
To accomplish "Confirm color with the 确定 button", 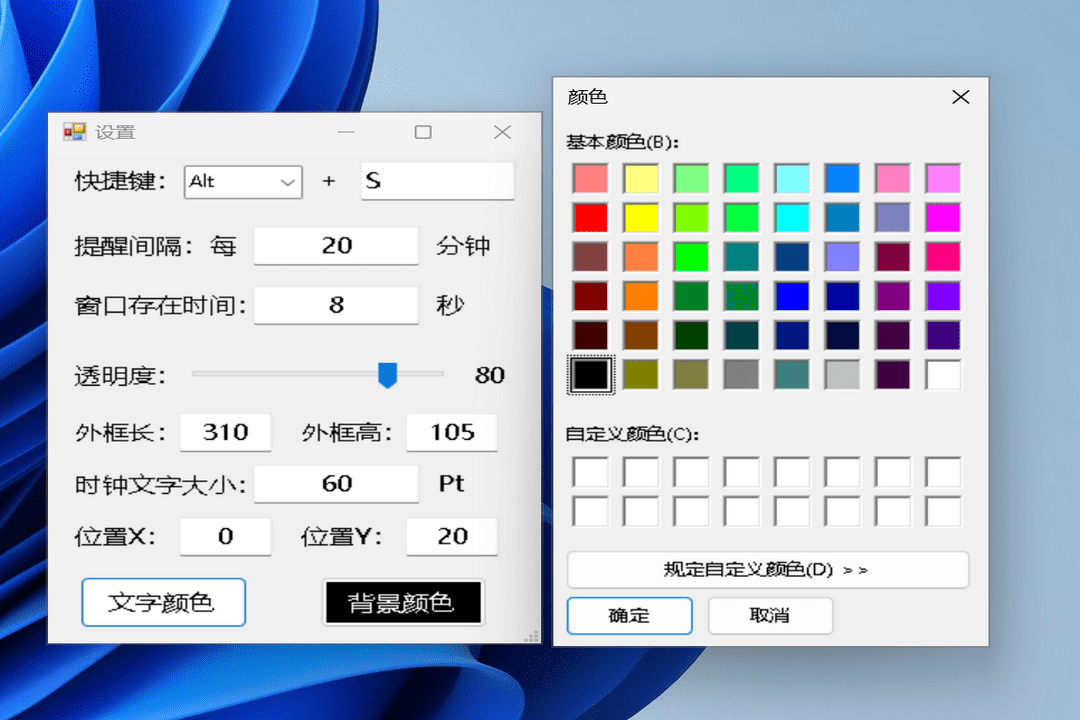I will pos(629,616).
